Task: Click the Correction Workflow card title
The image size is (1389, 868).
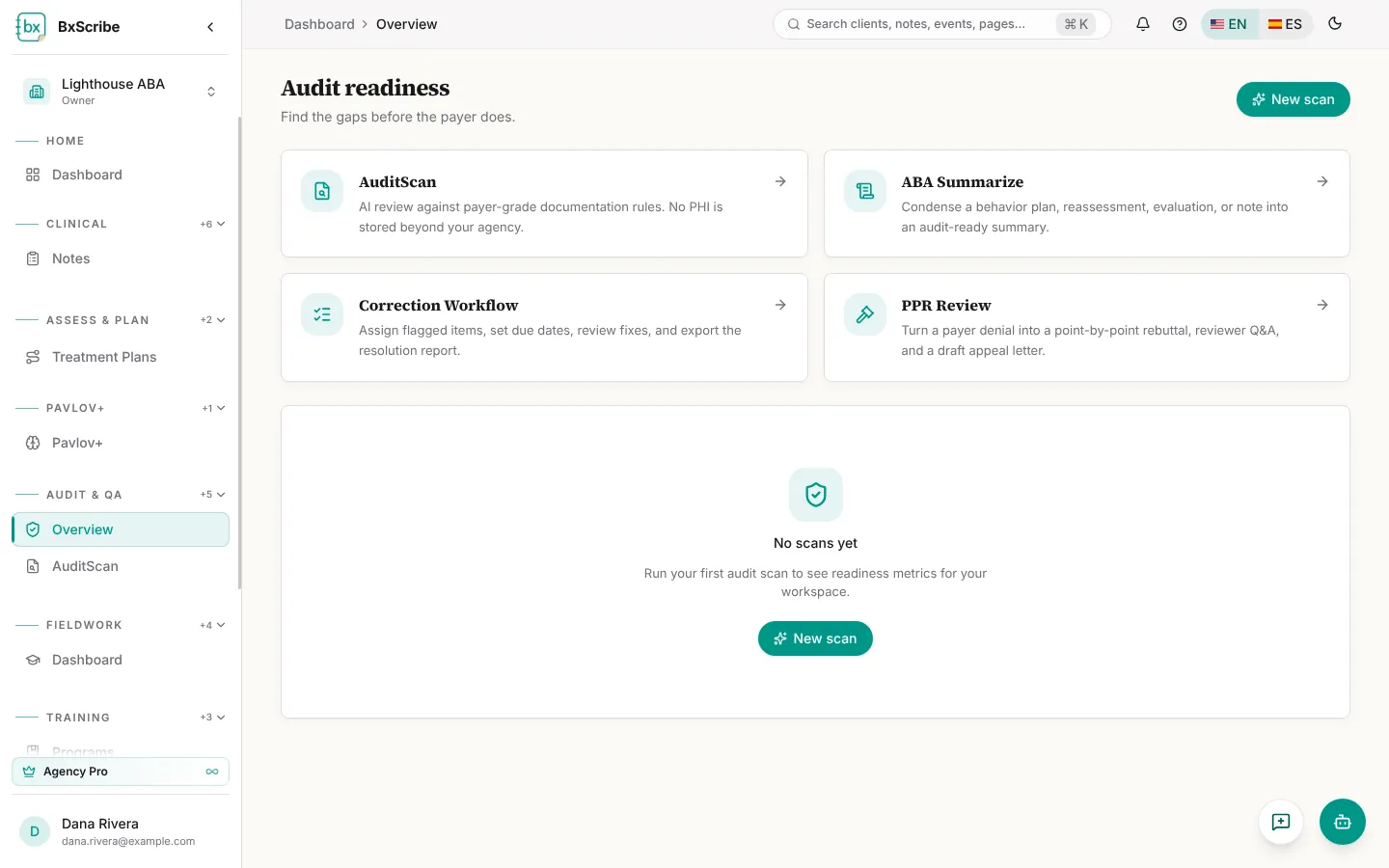Action: (438, 306)
